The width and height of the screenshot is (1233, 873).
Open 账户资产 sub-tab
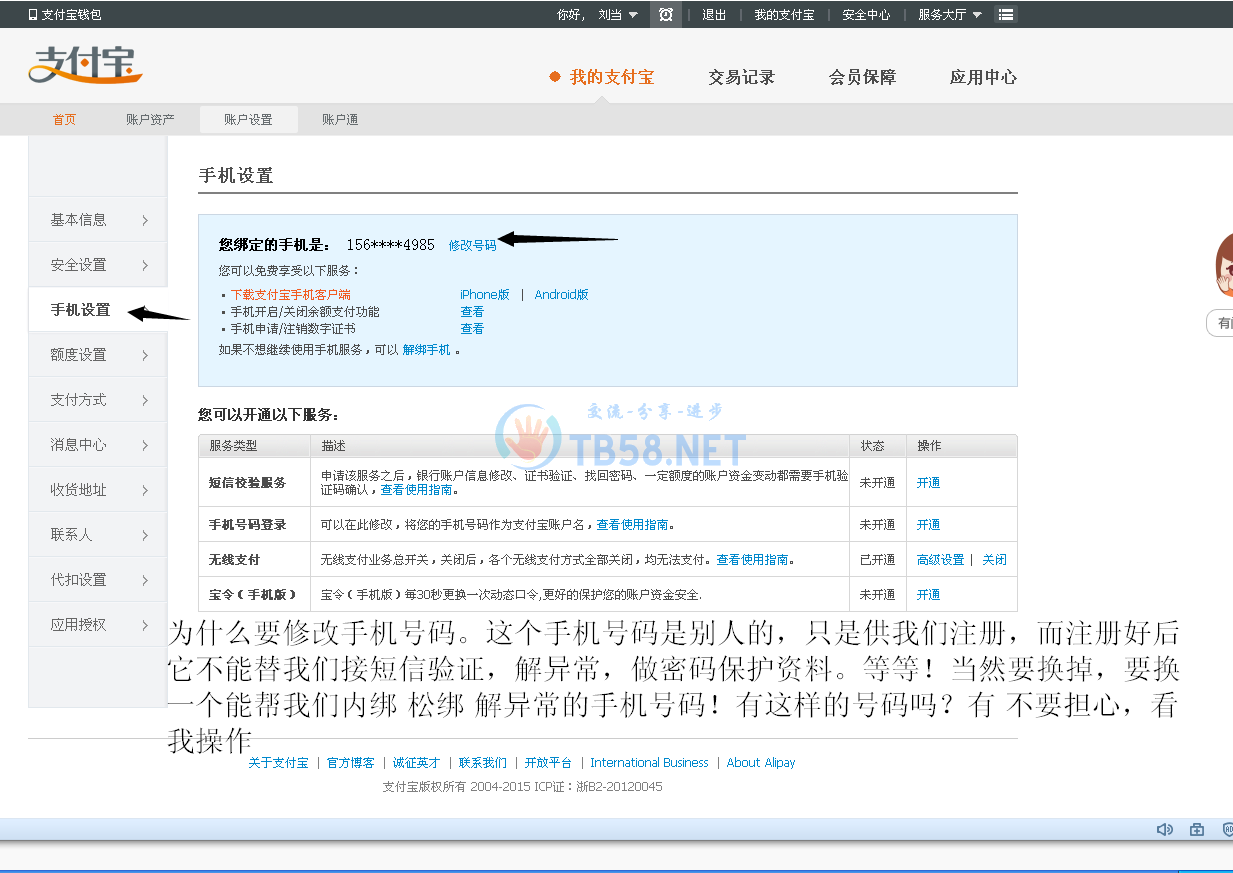150,119
